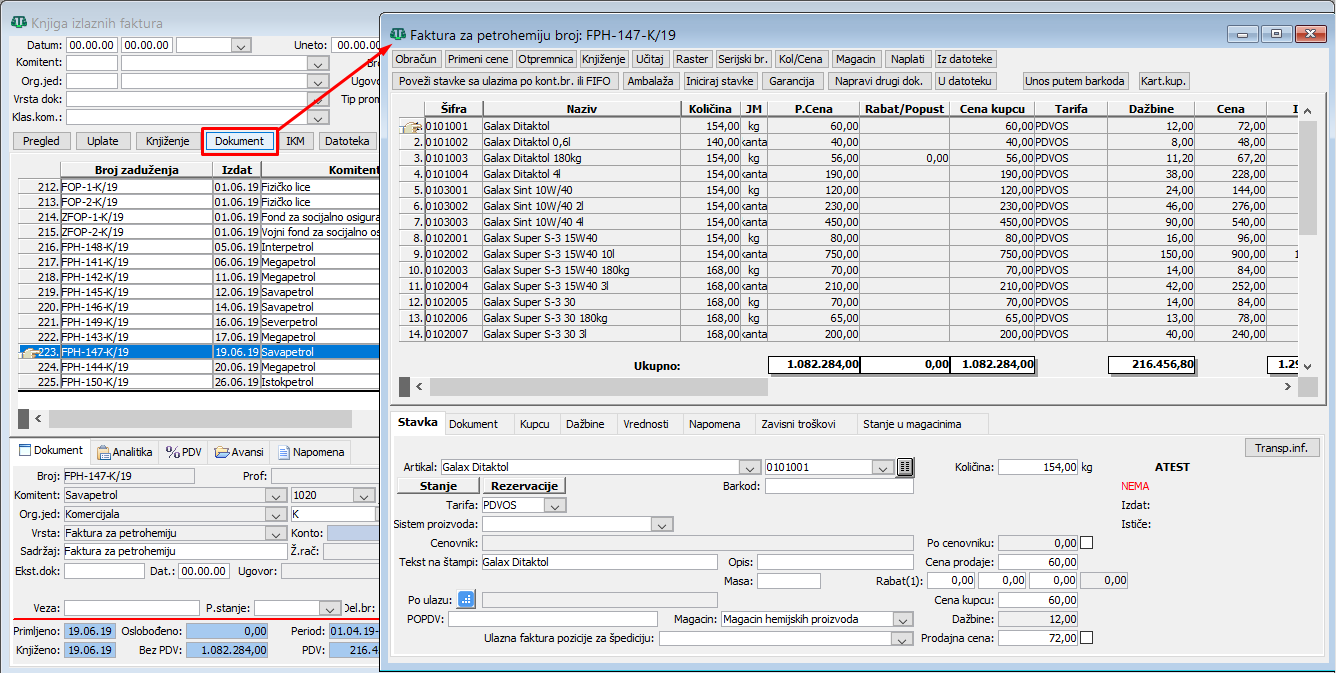Expand the Sistem proizvoda dropdown
This screenshot has height=673, width=1336.
661,524
